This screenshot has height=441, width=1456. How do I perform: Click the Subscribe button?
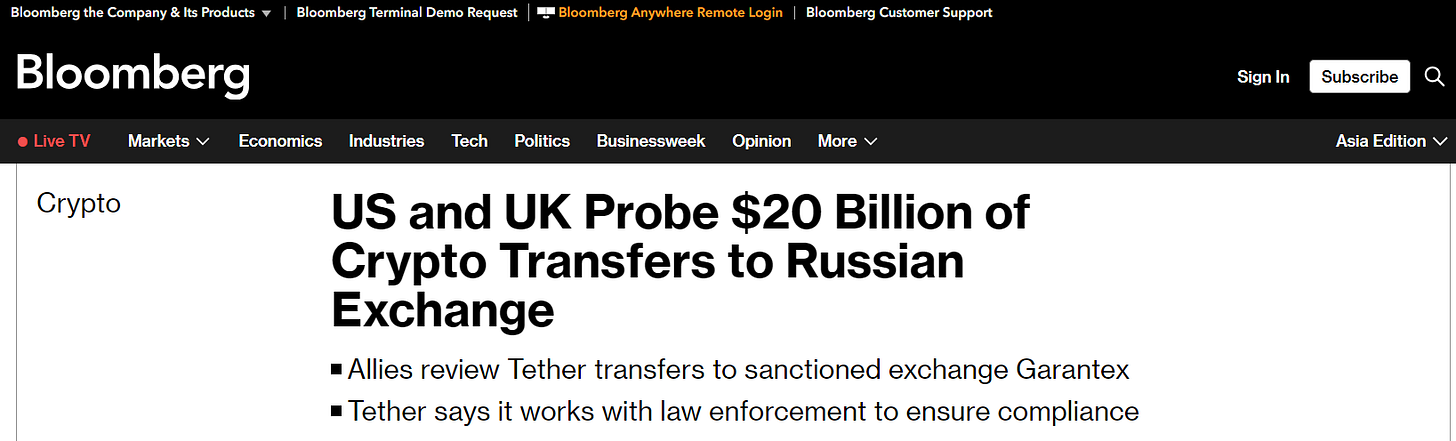coord(1359,77)
